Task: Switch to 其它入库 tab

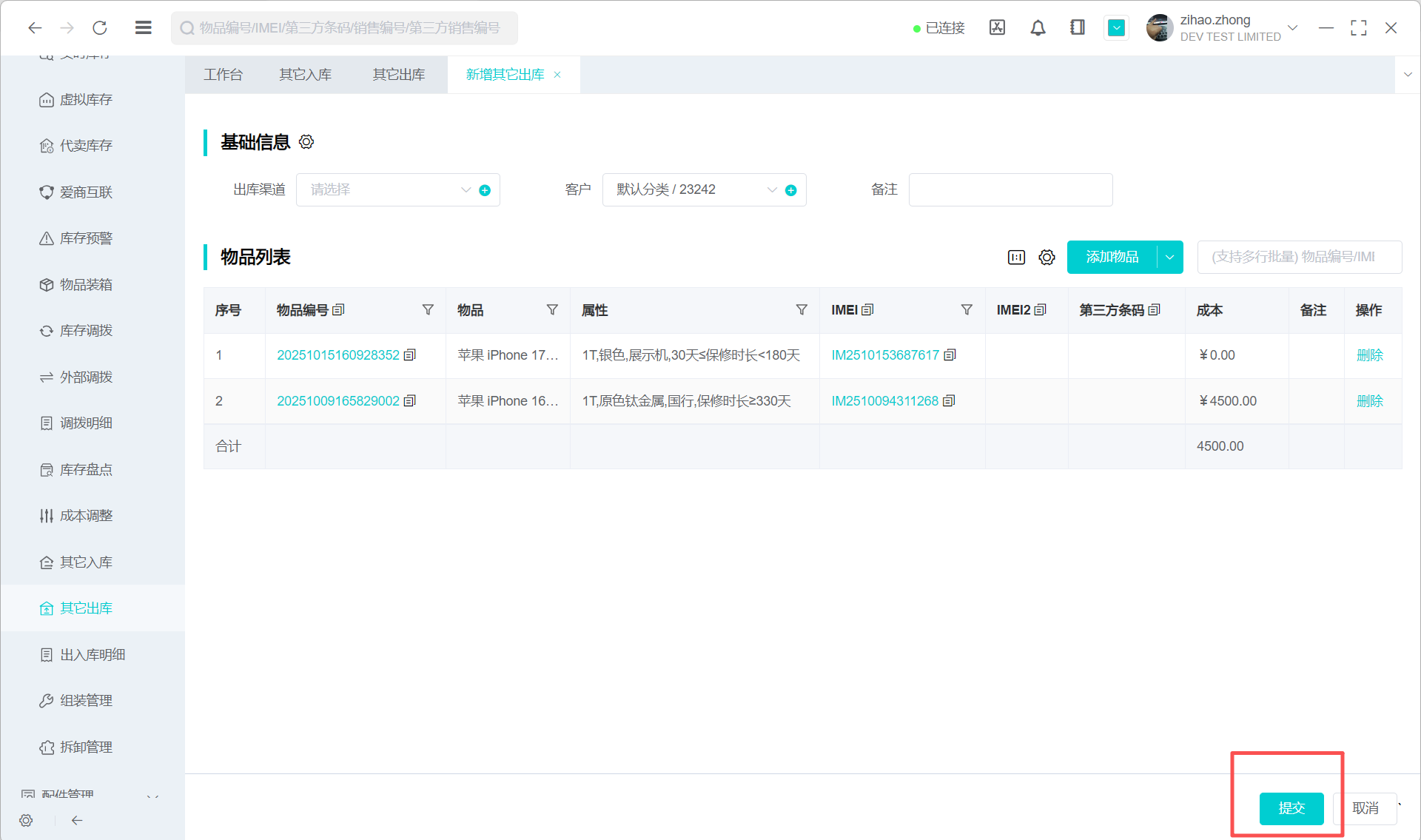Action: 305,75
